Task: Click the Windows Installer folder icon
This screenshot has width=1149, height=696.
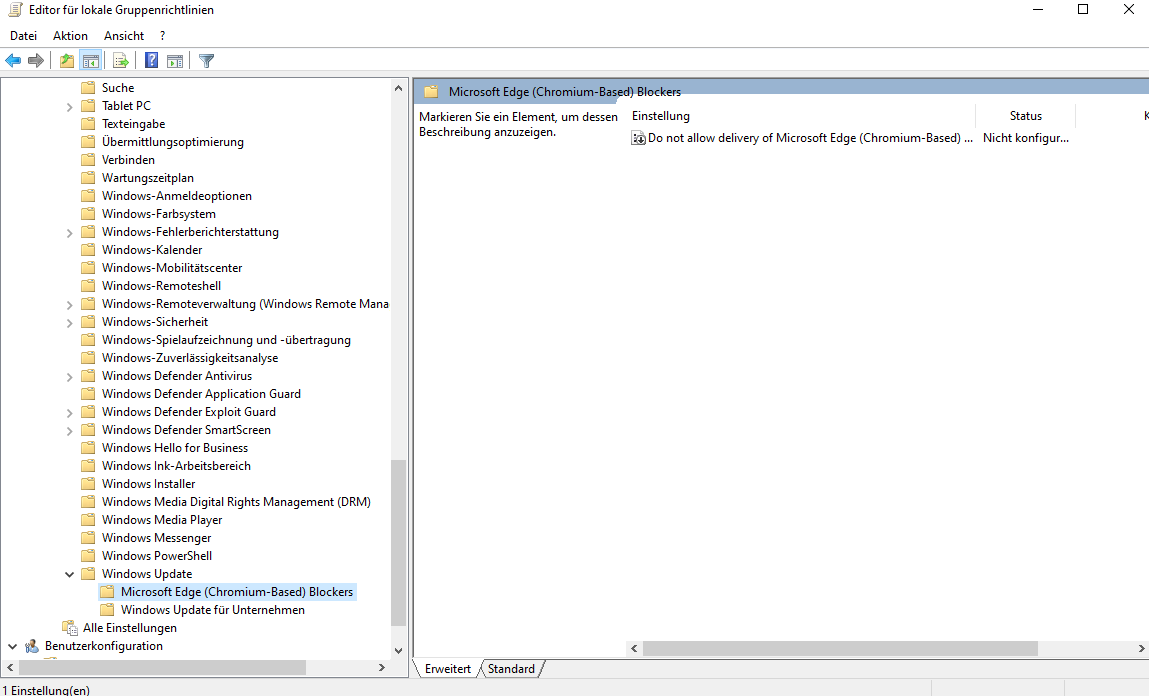Action: coord(89,484)
